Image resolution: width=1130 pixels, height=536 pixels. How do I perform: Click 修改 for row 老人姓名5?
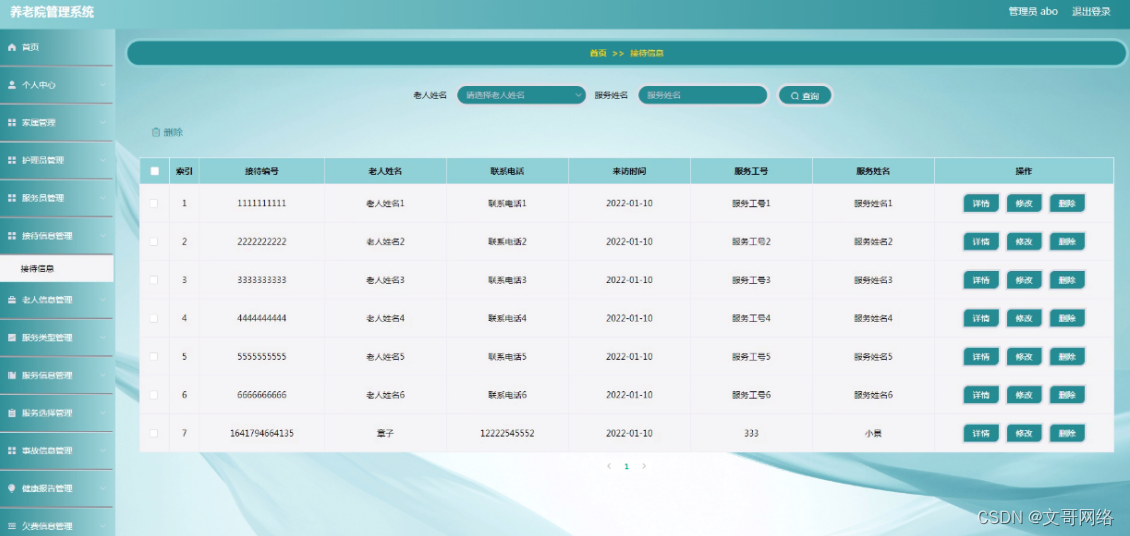click(x=1024, y=357)
